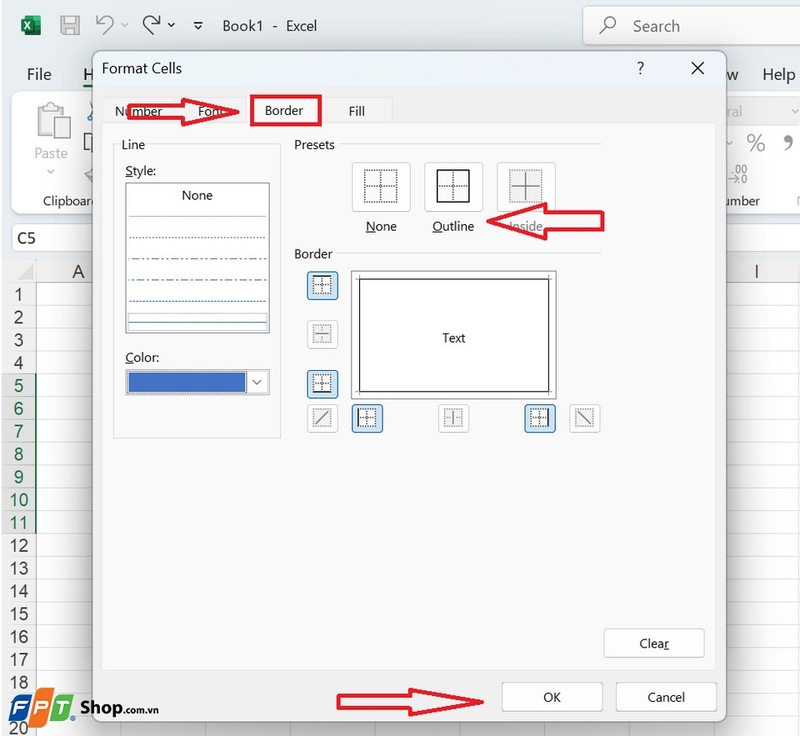
Task: Select row 1 header
Action: tap(19, 294)
